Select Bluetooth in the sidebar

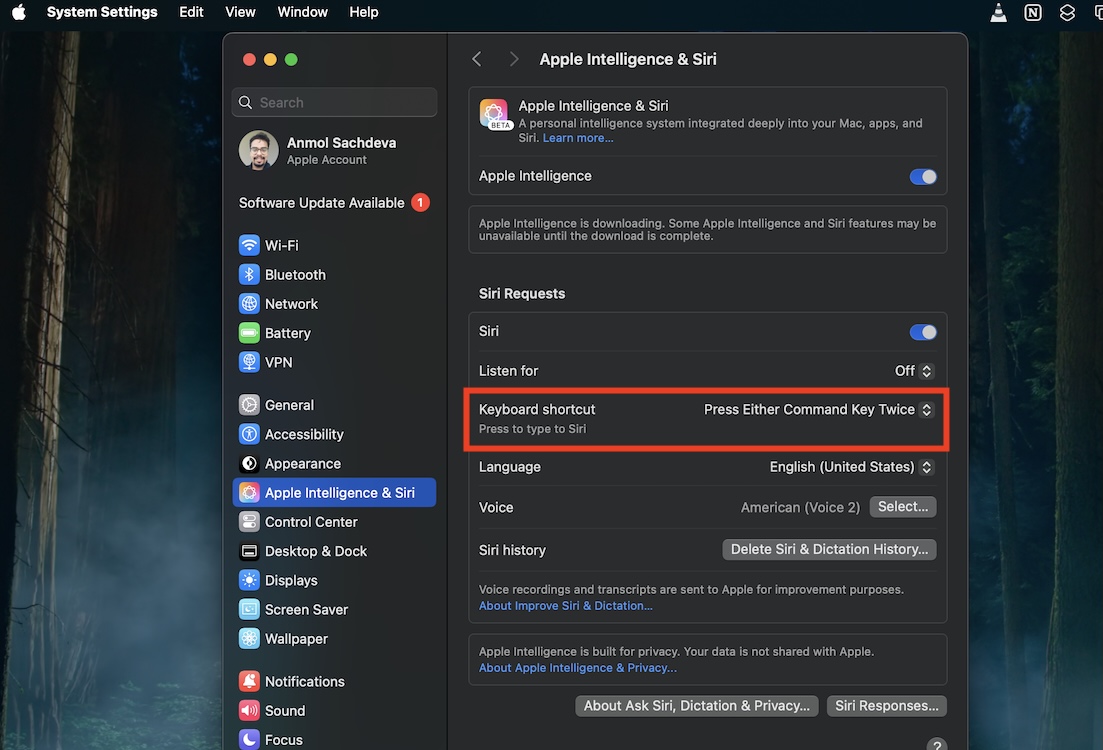(x=295, y=274)
